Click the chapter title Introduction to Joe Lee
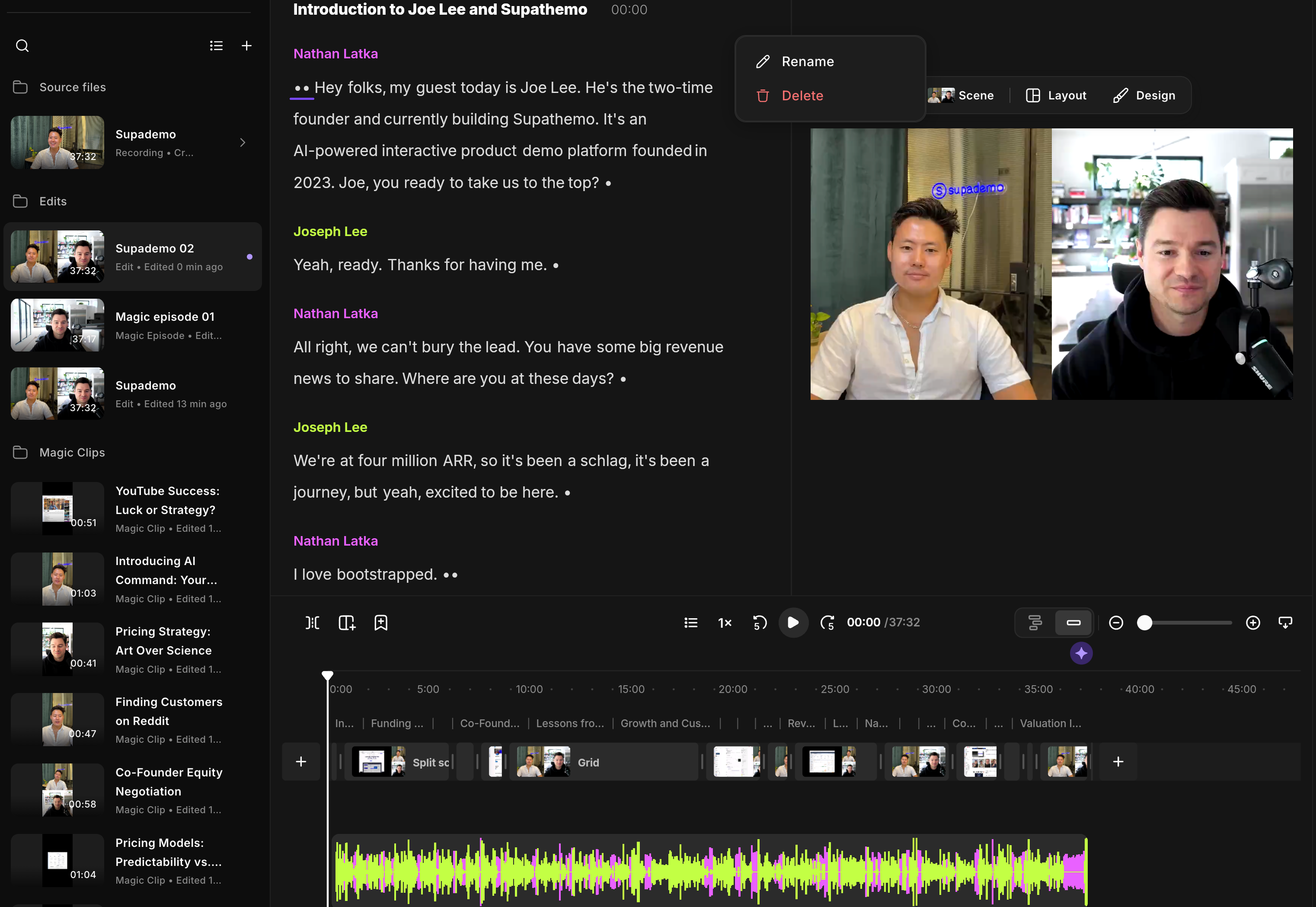The image size is (1316, 907). click(440, 10)
